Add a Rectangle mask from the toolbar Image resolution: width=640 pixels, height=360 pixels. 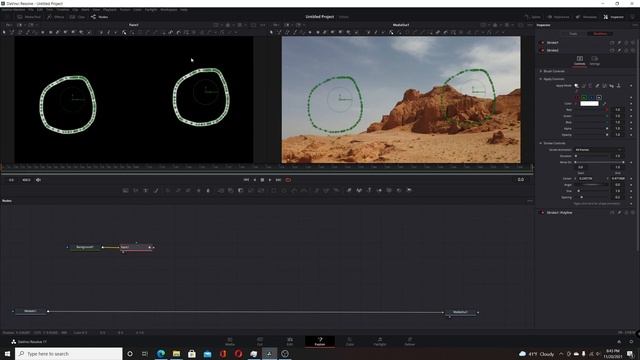click(x=273, y=190)
